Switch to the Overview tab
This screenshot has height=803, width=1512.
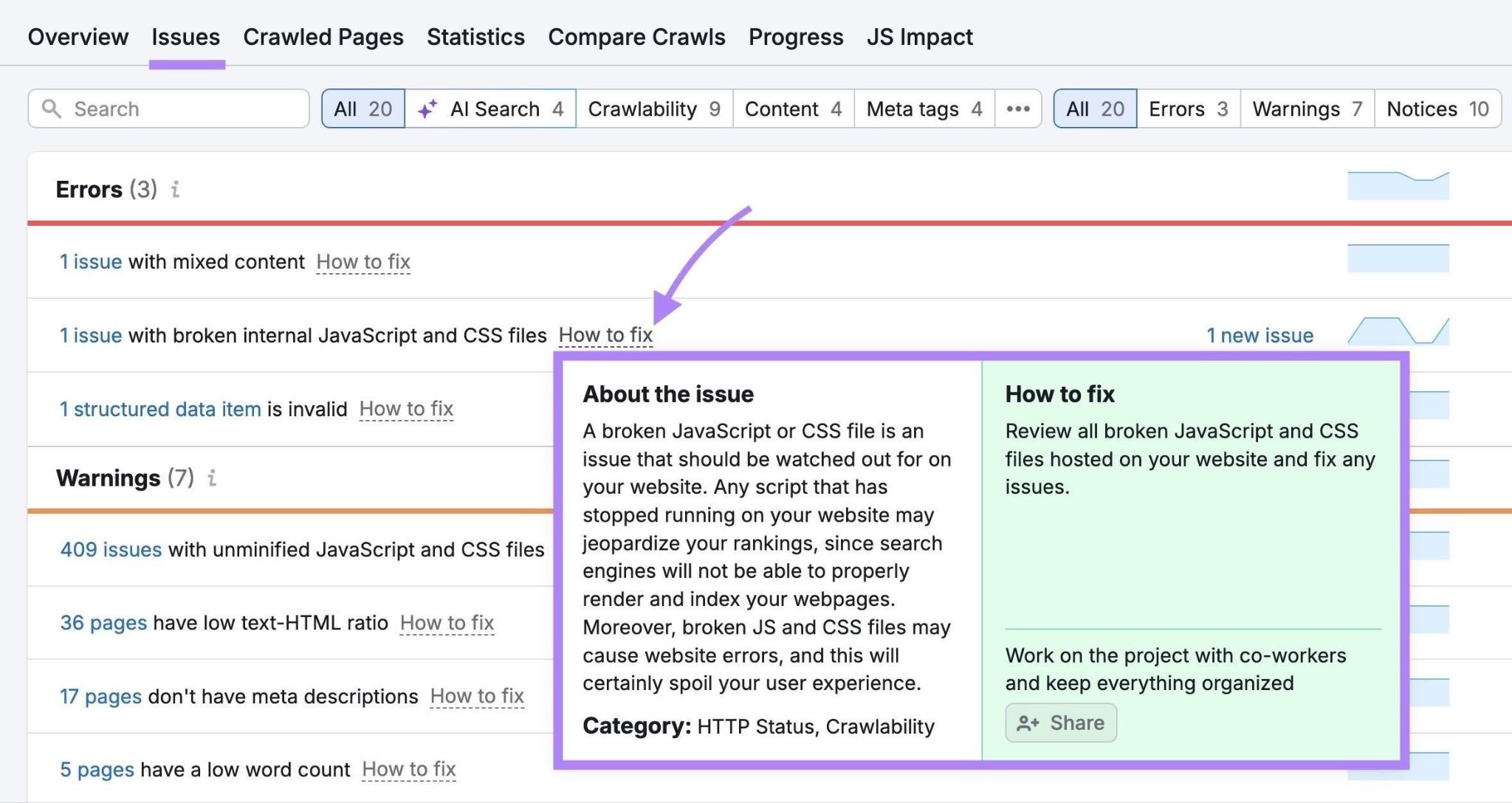(78, 37)
